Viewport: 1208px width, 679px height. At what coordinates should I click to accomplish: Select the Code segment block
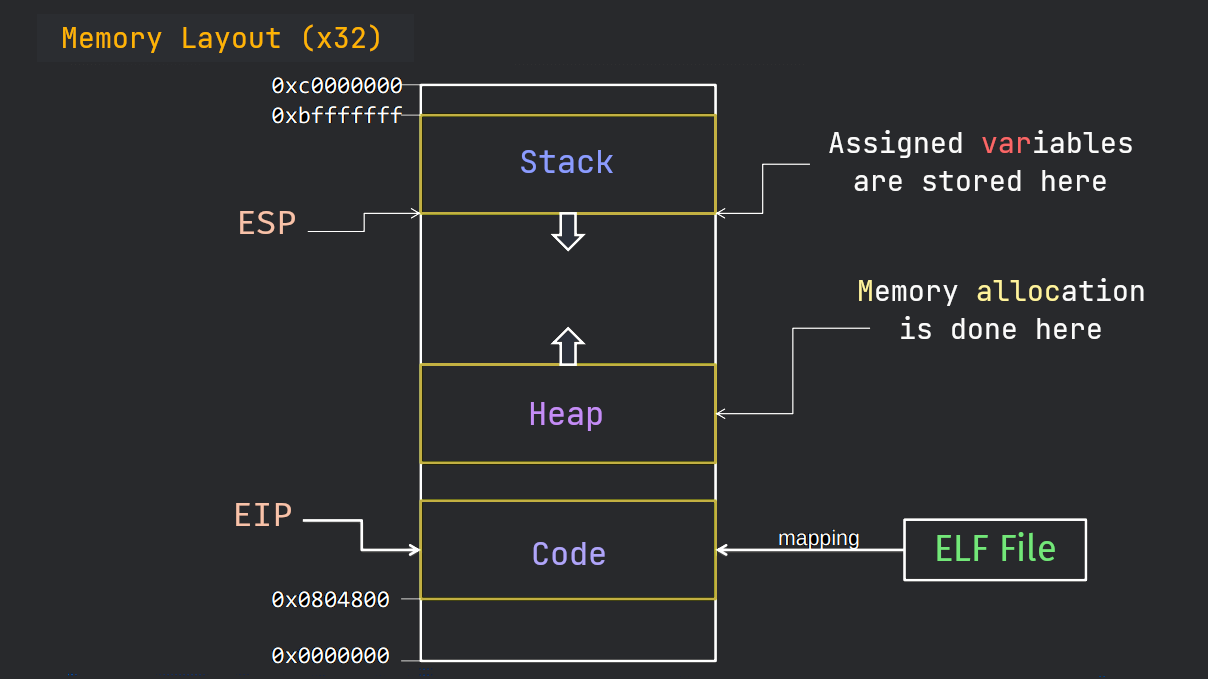pyautogui.click(x=567, y=550)
